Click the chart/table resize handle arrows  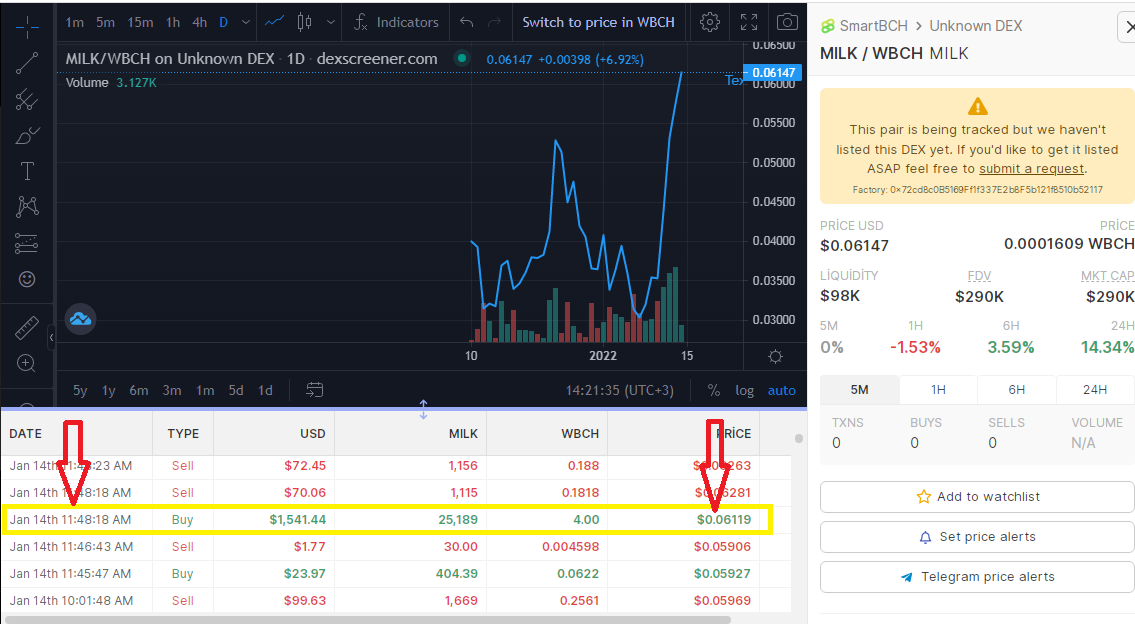click(x=423, y=410)
